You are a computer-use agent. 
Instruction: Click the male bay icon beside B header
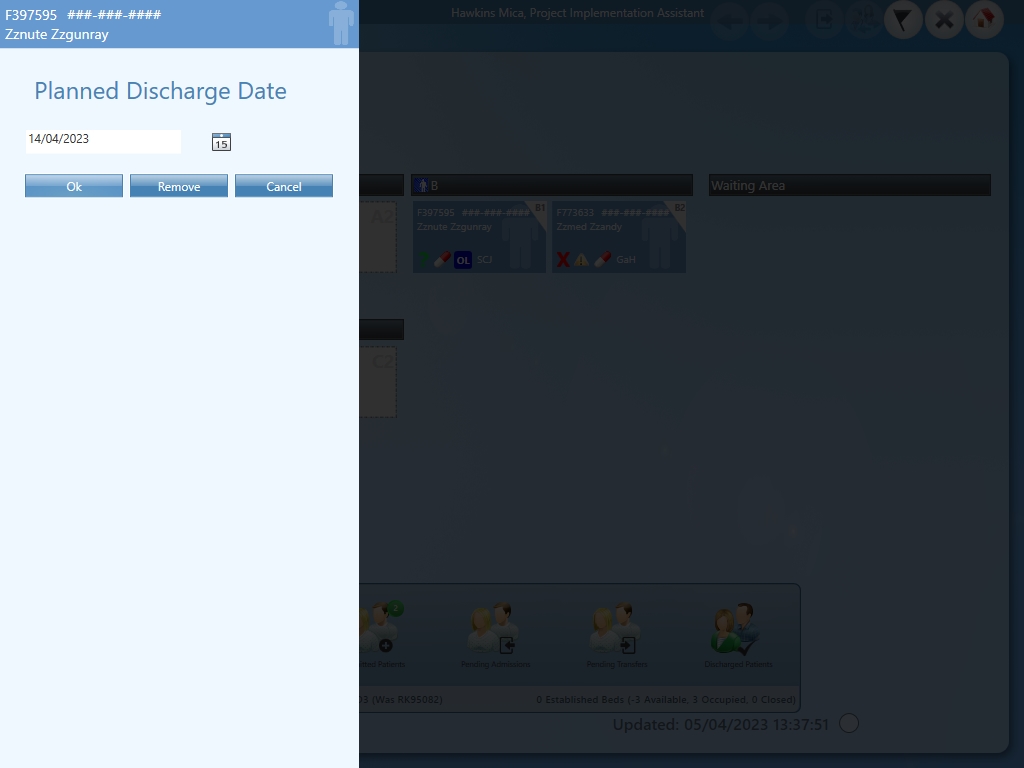[422, 185]
